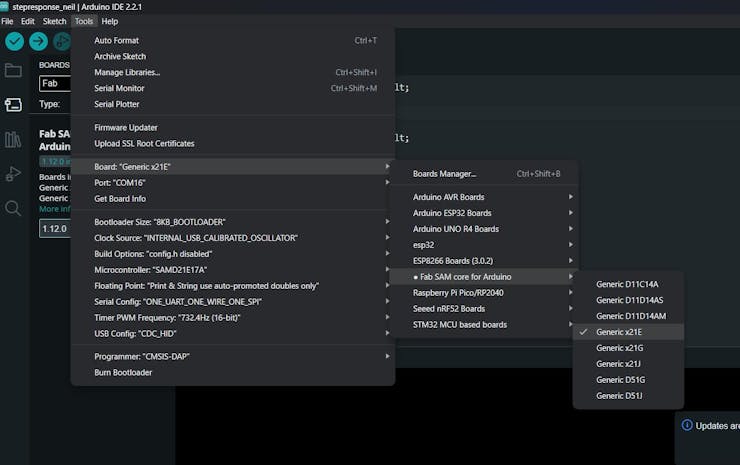Viewport: 740px width, 465px height.
Task: Select Generic D51G board
Action: tap(628, 380)
